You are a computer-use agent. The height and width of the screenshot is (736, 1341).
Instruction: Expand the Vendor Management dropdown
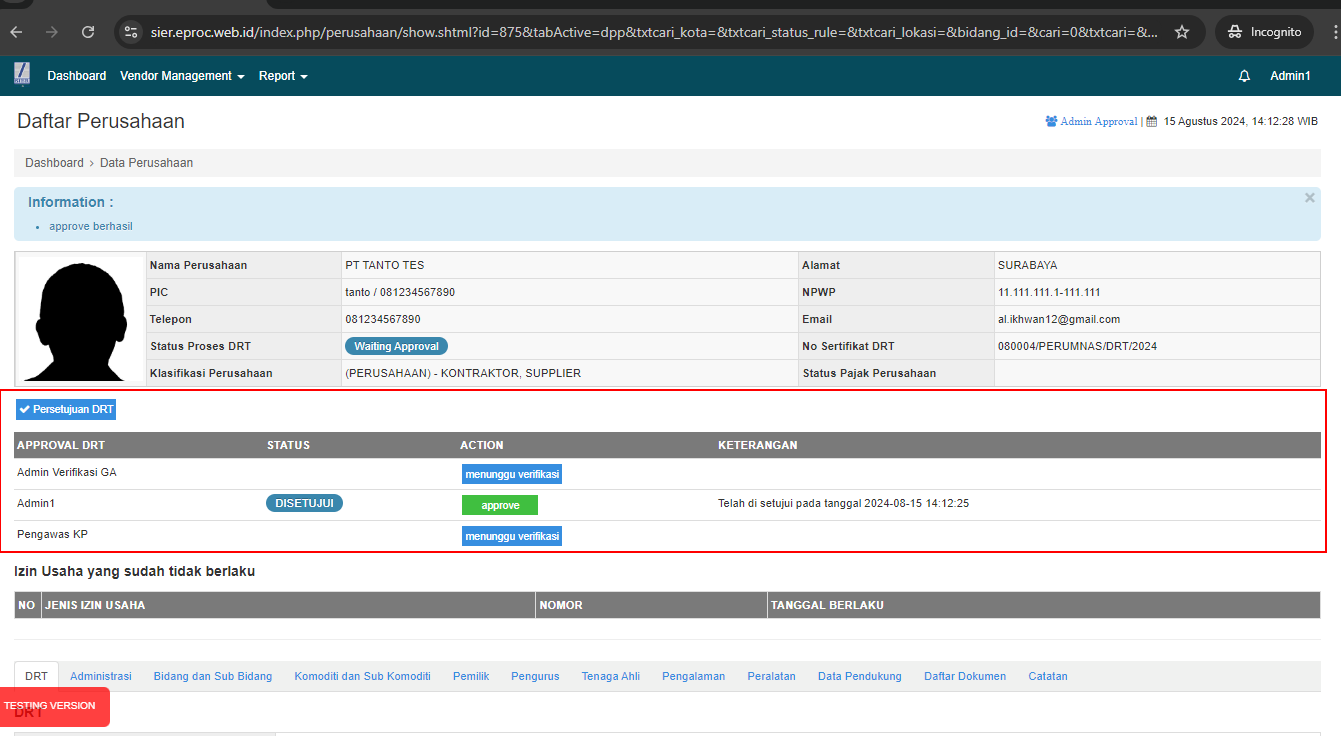pos(182,76)
